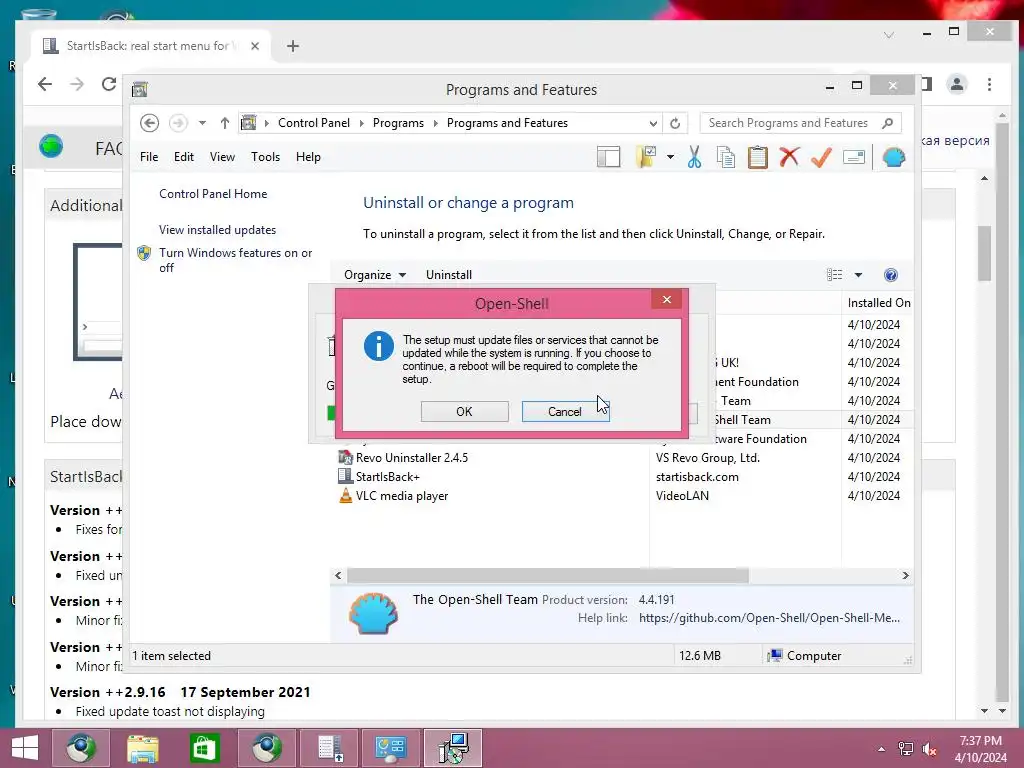Click the browser Back arrow

[x=44, y=84]
